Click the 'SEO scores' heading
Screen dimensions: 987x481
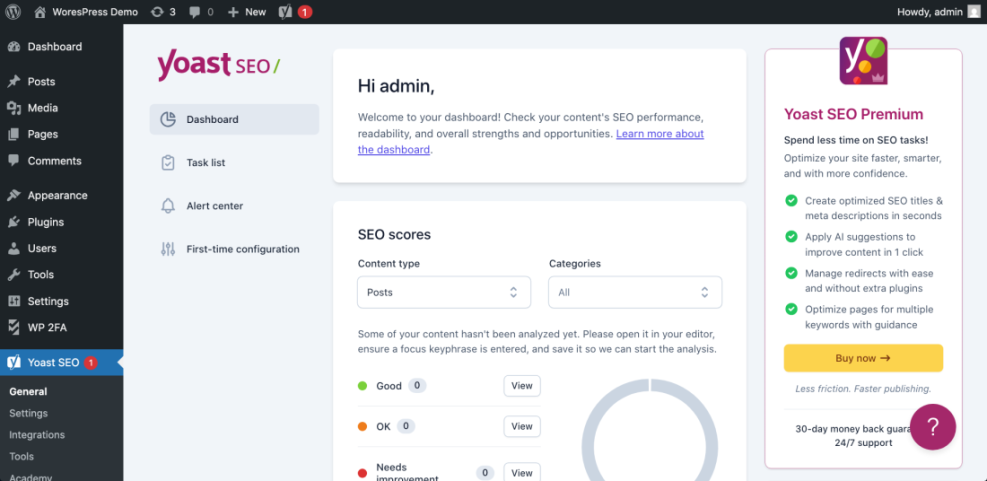[395, 235]
